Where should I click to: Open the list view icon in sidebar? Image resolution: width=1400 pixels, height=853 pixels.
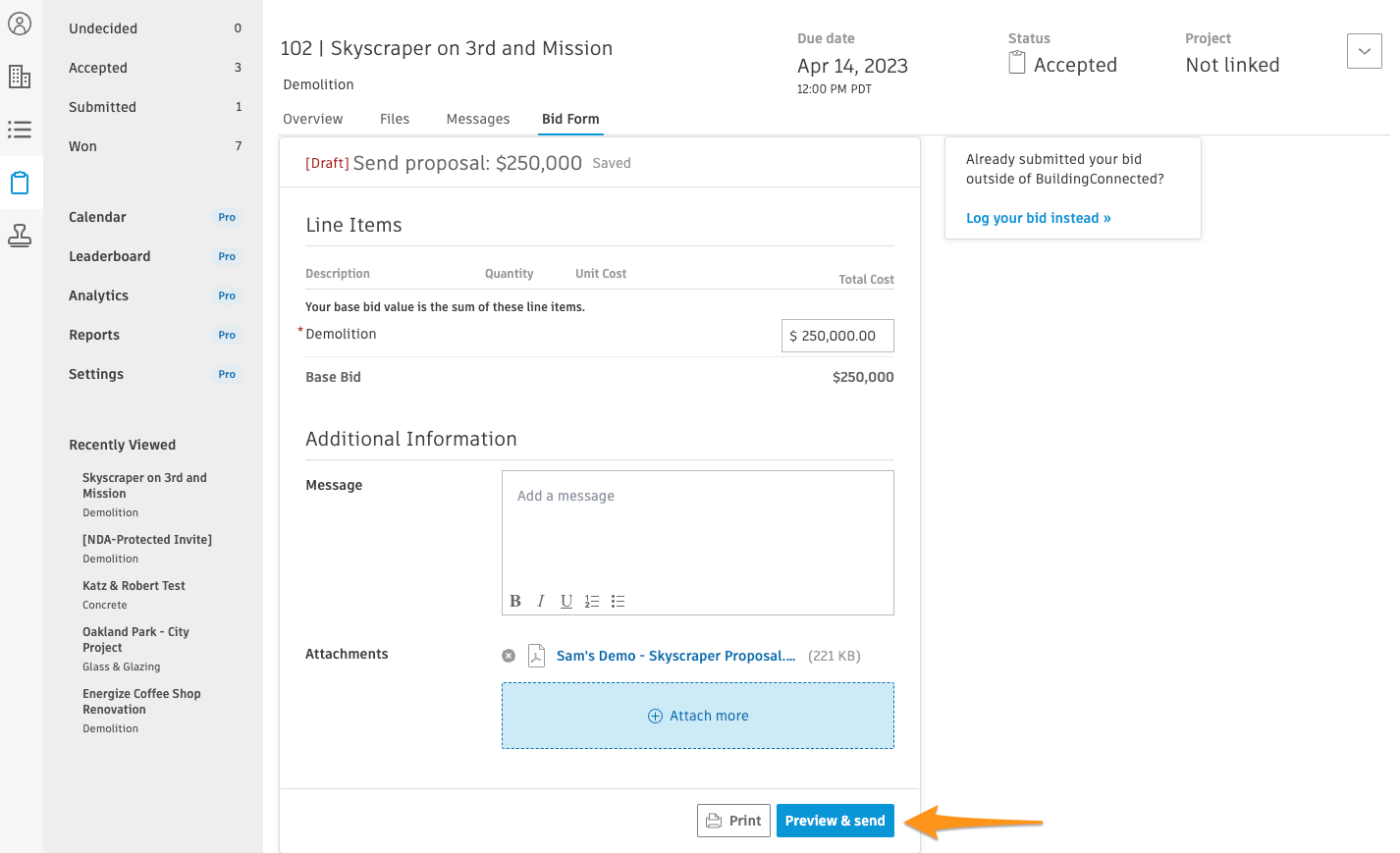[x=20, y=130]
